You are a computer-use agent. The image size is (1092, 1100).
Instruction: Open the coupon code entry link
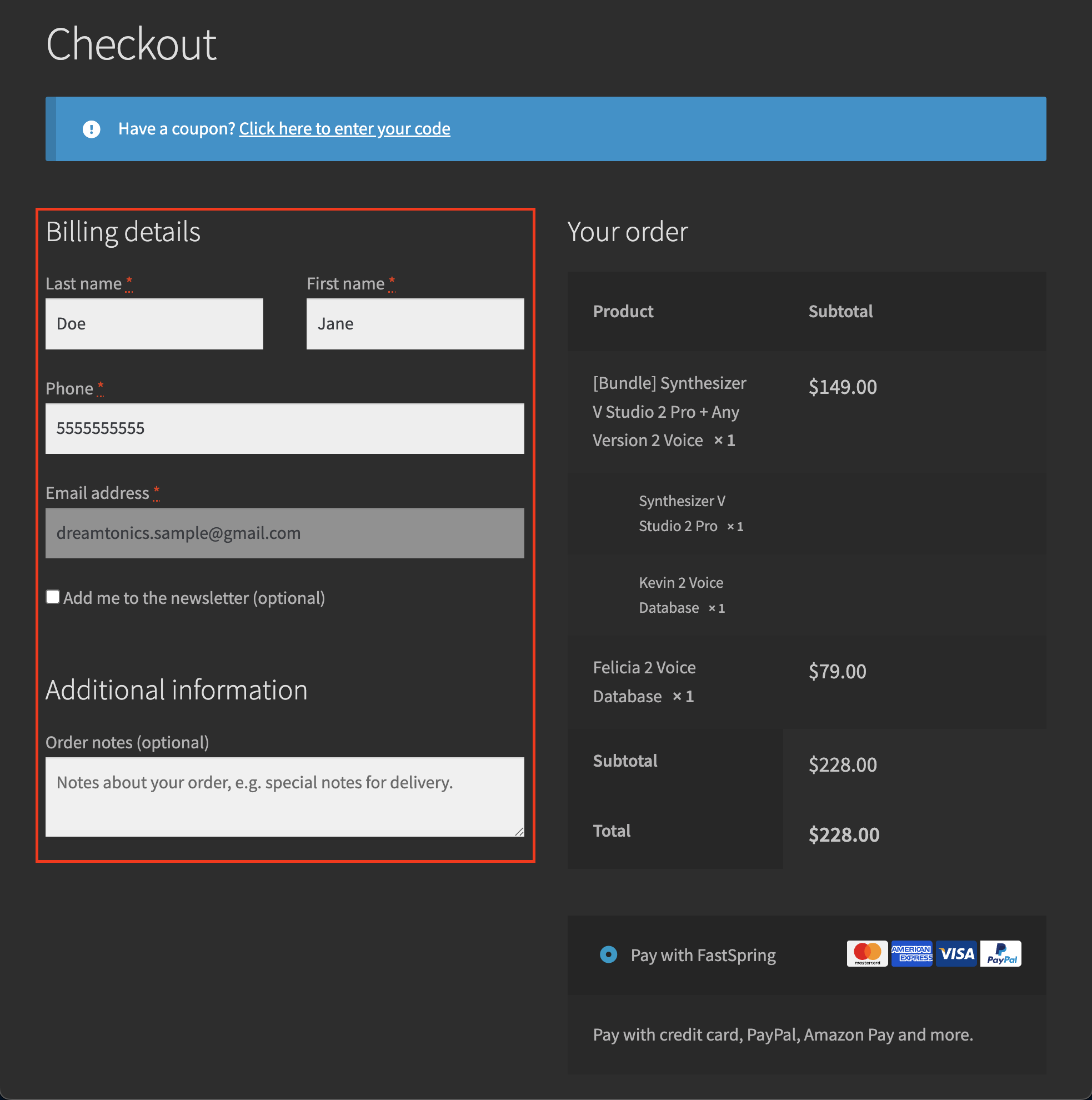344,129
